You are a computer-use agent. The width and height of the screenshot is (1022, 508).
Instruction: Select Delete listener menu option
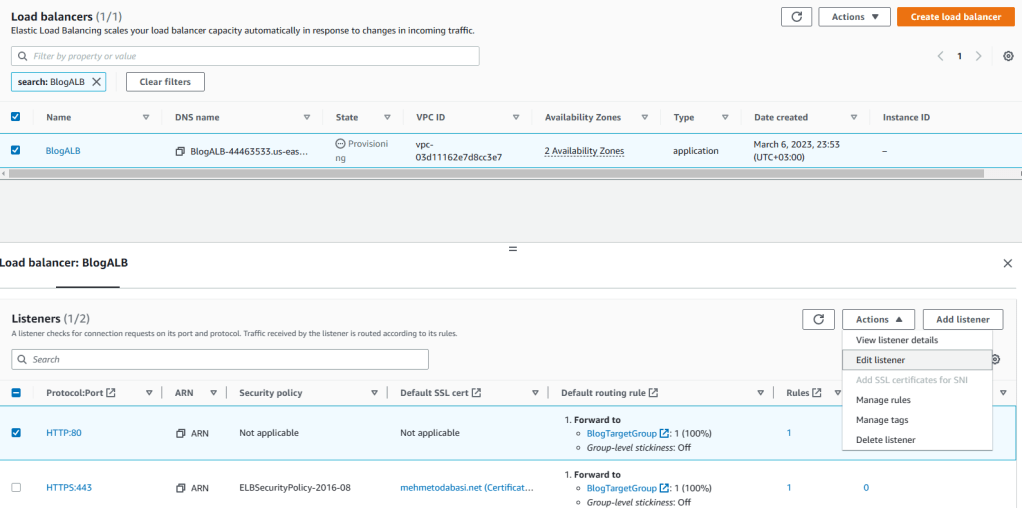[885, 440]
